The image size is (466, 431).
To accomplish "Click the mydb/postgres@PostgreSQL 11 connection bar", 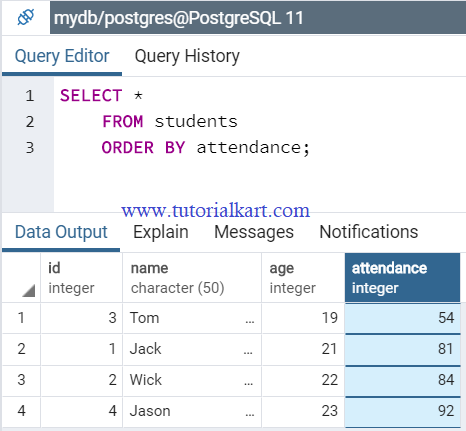I will (x=258, y=18).
